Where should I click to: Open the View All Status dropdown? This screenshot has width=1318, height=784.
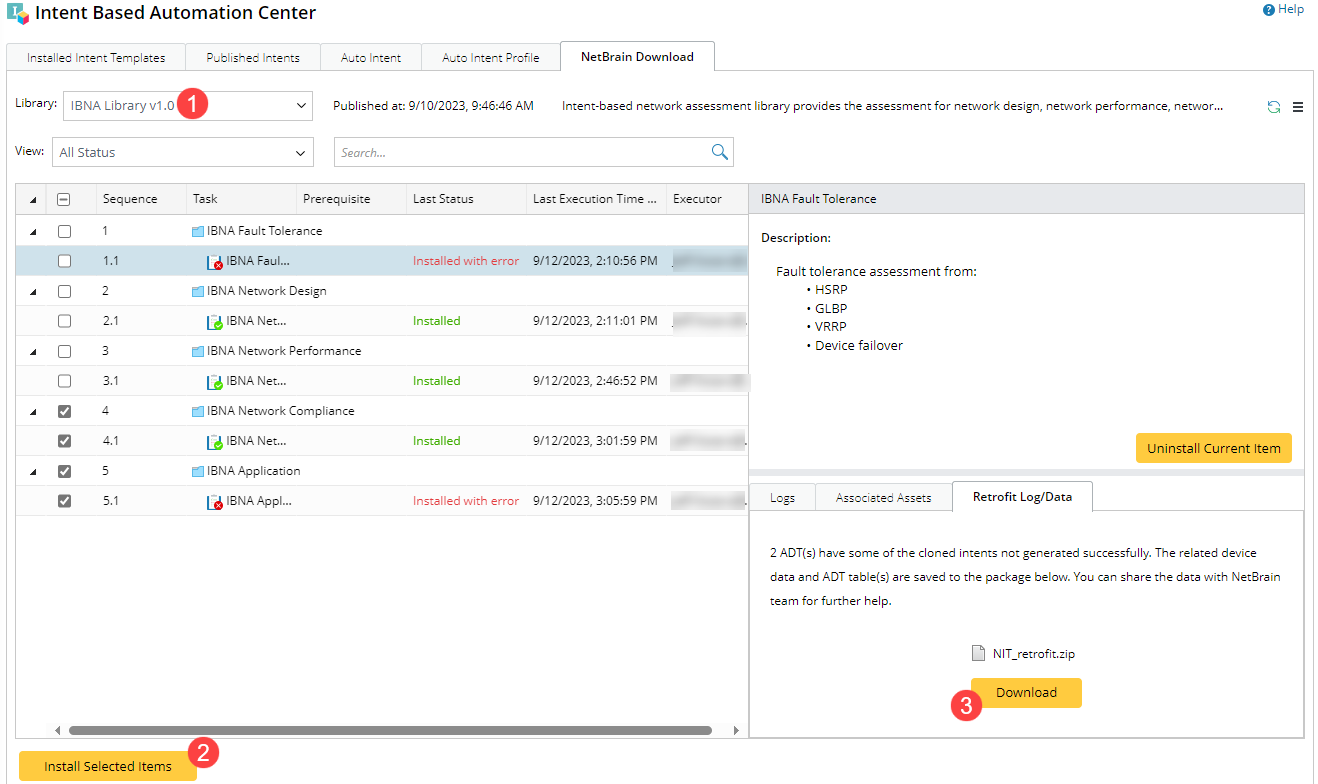182,153
